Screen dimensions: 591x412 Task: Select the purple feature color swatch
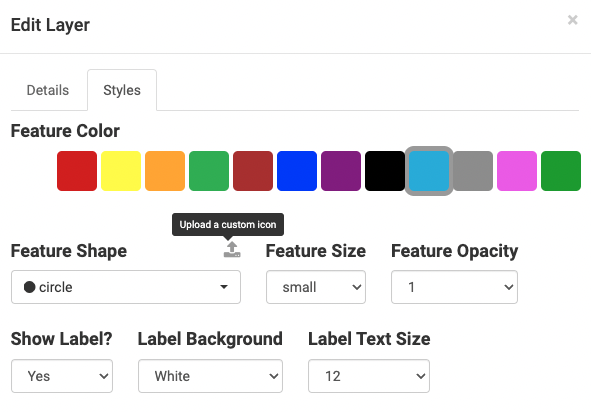pos(341,171)
